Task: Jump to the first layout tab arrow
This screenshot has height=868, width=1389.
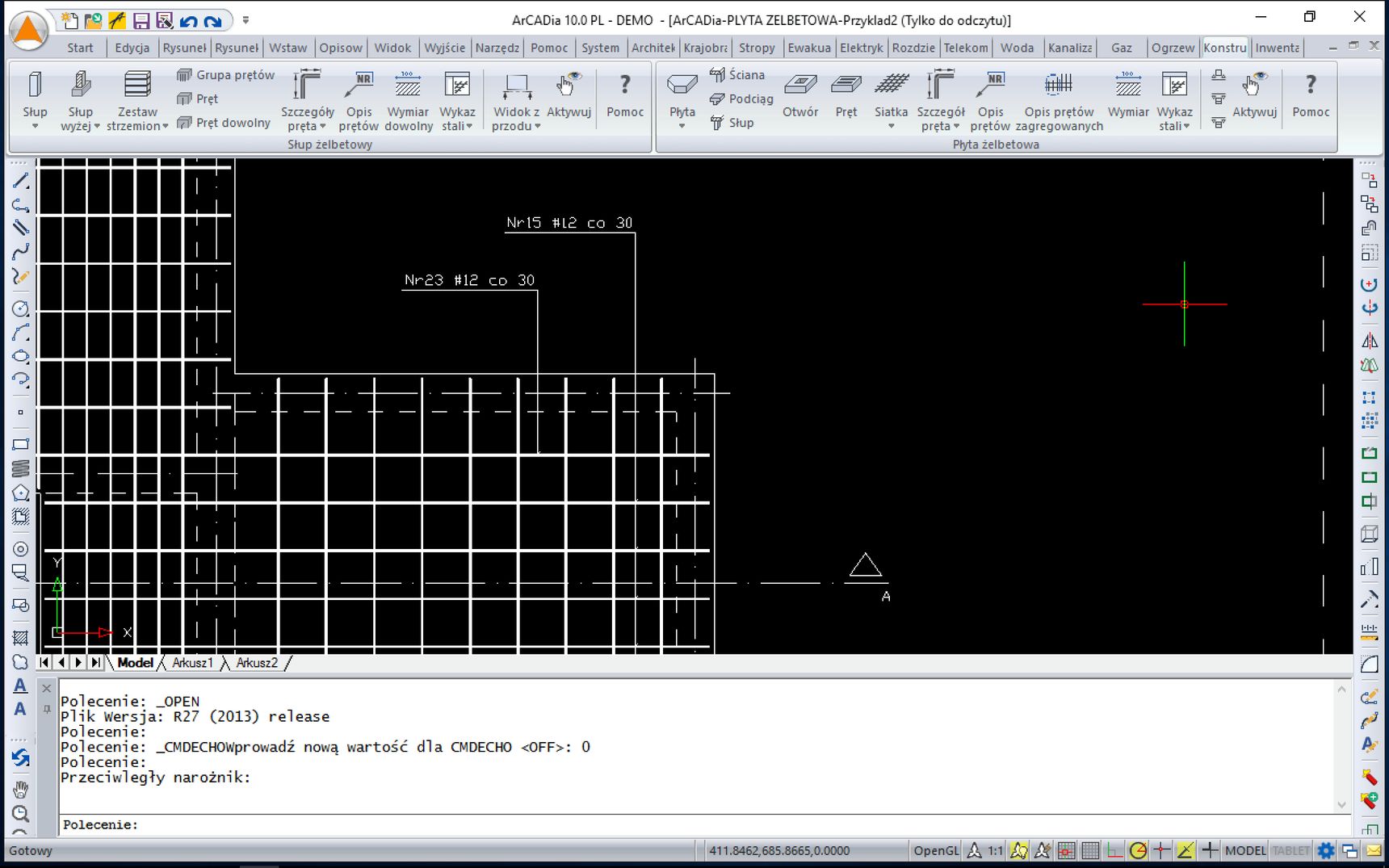Action: [x=44, y=663]
